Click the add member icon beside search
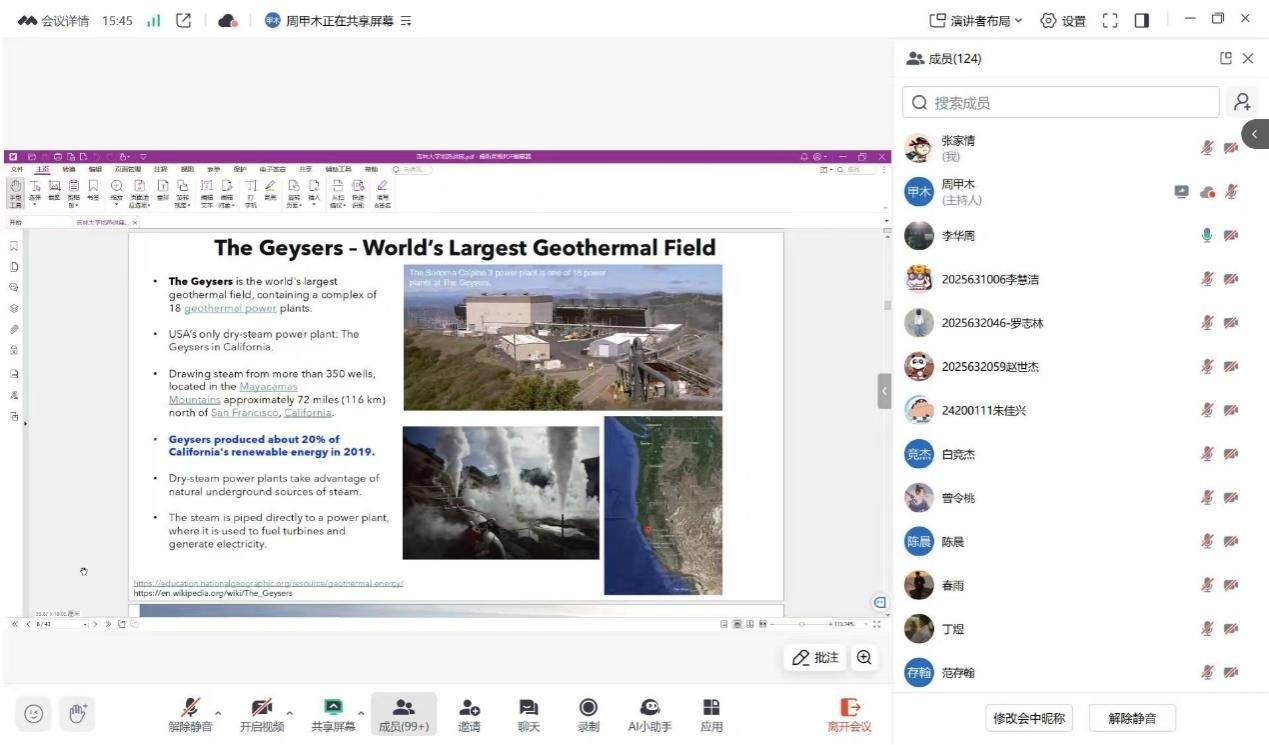 pyautogui.click(x=1242, y=102)
